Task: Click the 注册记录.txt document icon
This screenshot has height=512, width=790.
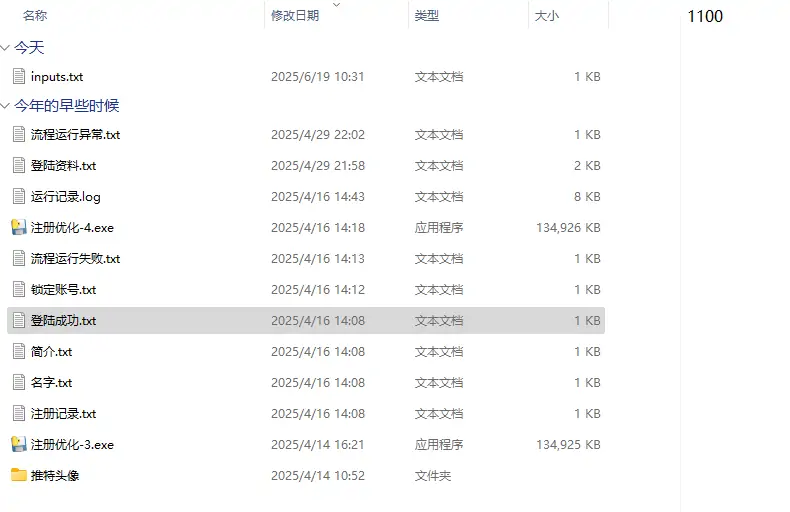Action: pyautogui.click(x=19, y=414)
